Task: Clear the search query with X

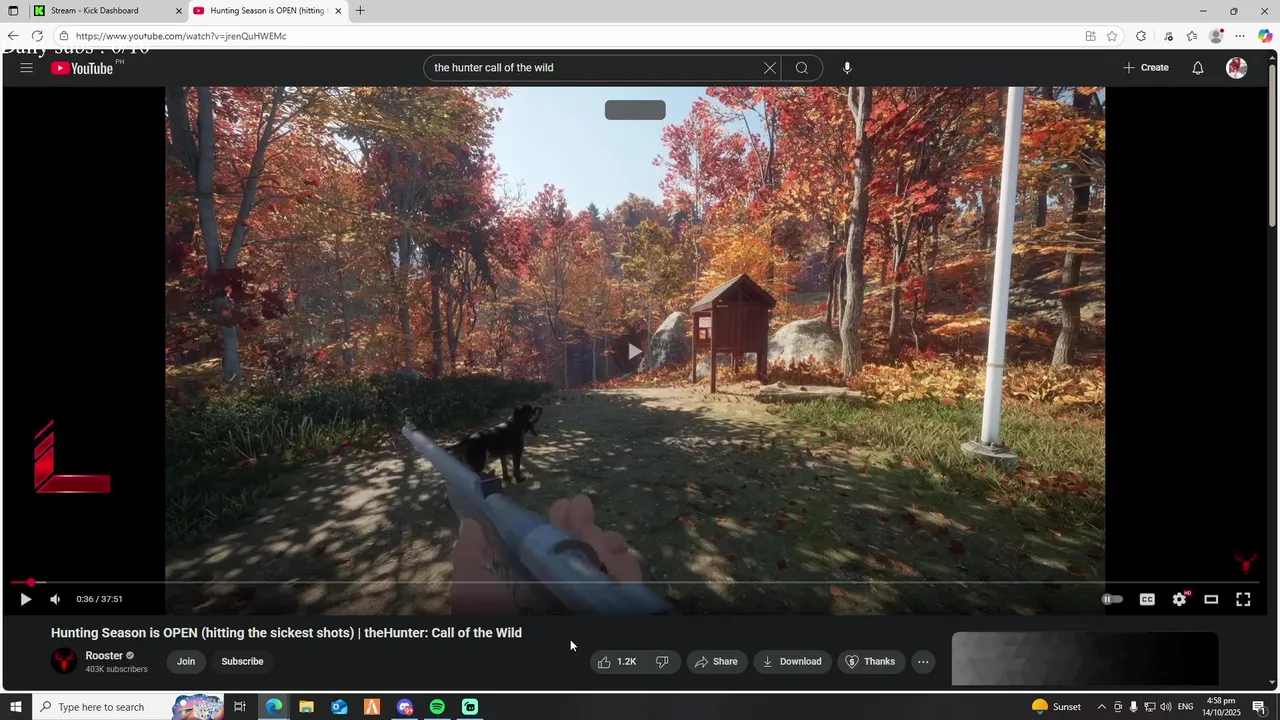Action: tap(770, 68)
